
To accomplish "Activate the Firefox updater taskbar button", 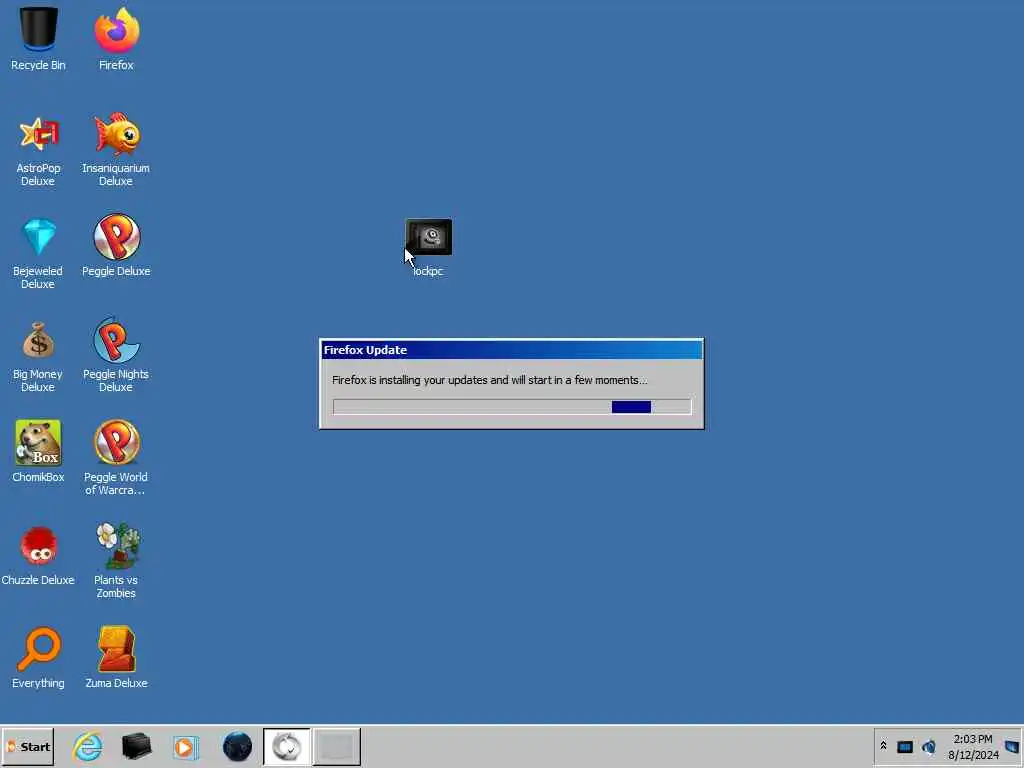I will (x=287, y=746).
